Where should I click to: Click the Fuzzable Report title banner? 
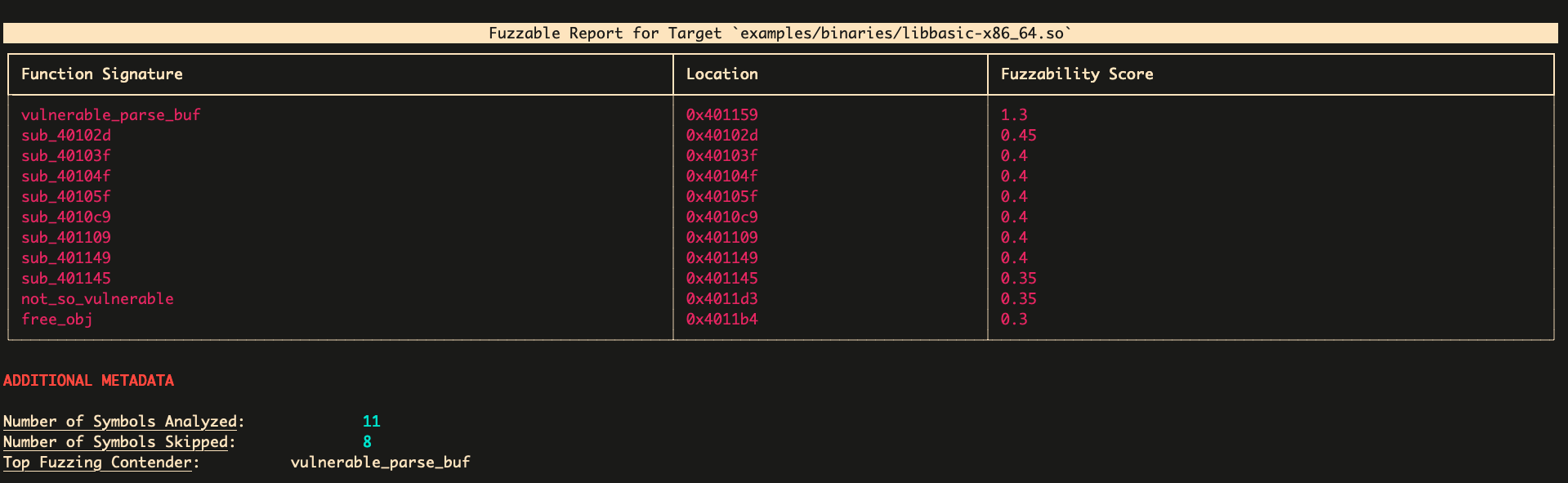point(780,34)
